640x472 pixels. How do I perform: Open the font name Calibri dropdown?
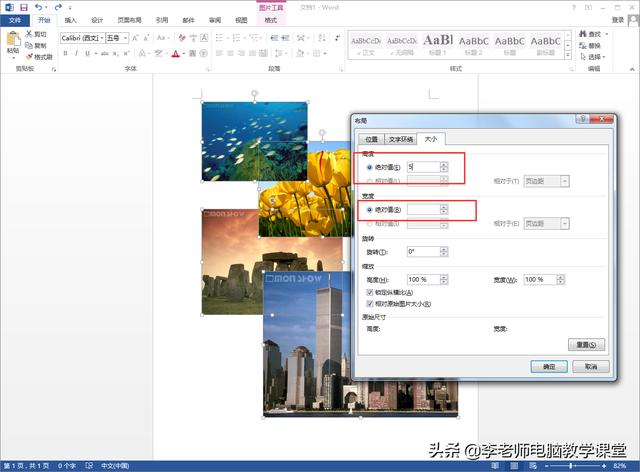pyautogui.click(x=102, y=38)
